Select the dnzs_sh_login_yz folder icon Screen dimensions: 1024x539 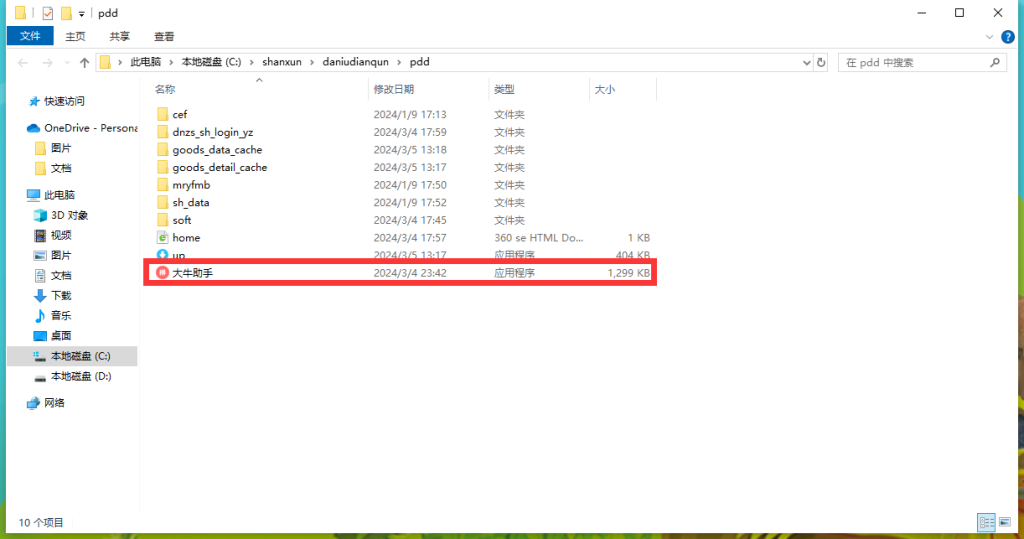tap(163, 132)
